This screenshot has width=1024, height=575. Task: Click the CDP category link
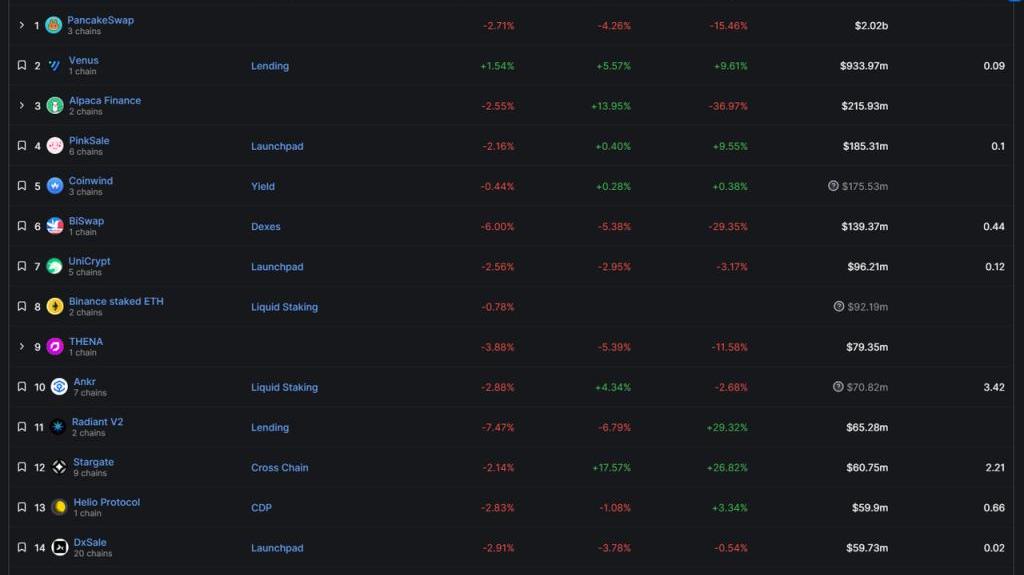tap(261, 508)
